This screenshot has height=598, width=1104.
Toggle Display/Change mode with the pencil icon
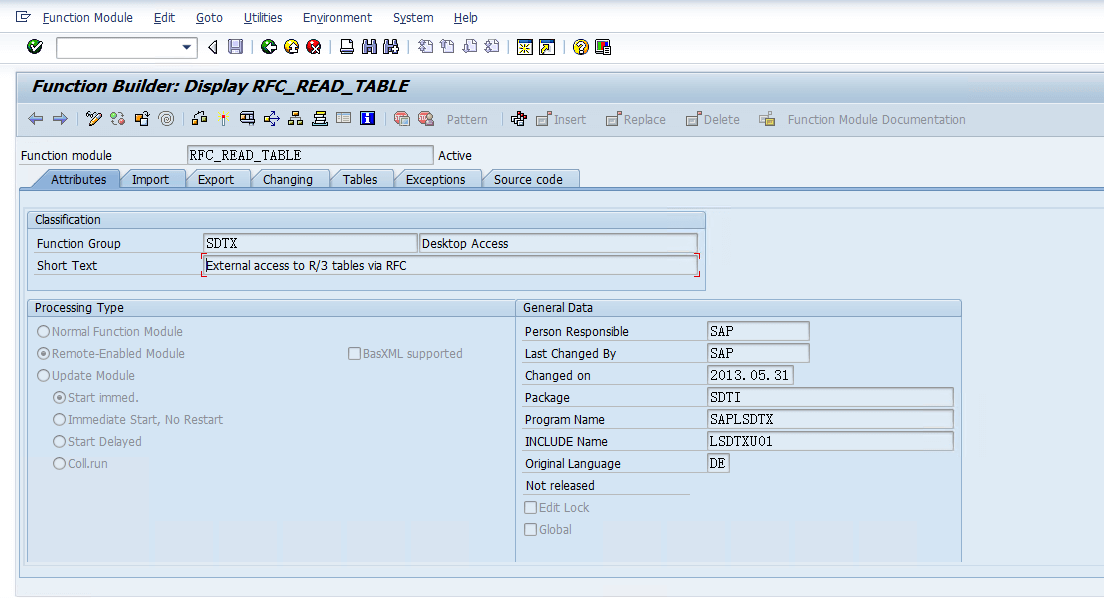point(94,119)
